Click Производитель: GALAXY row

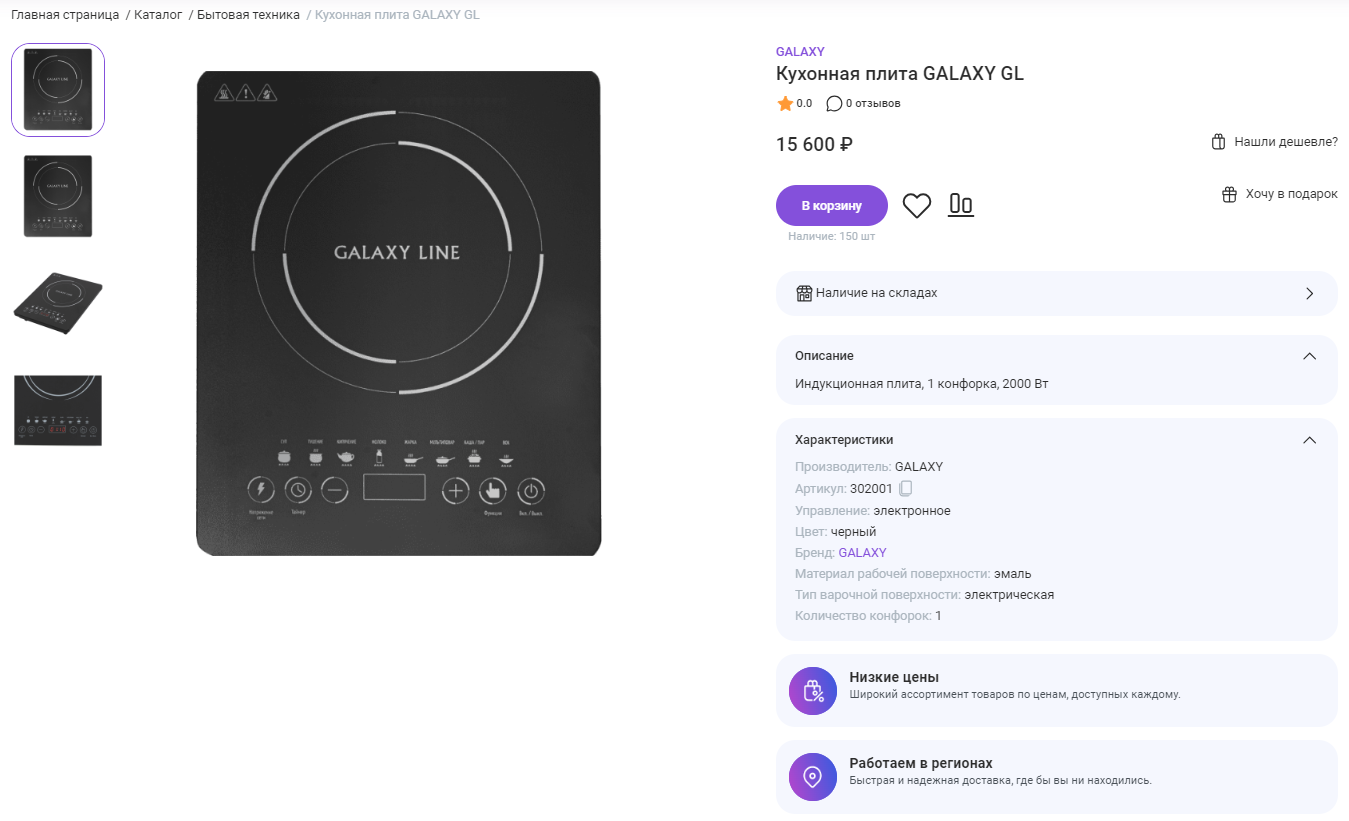(869, 467)
